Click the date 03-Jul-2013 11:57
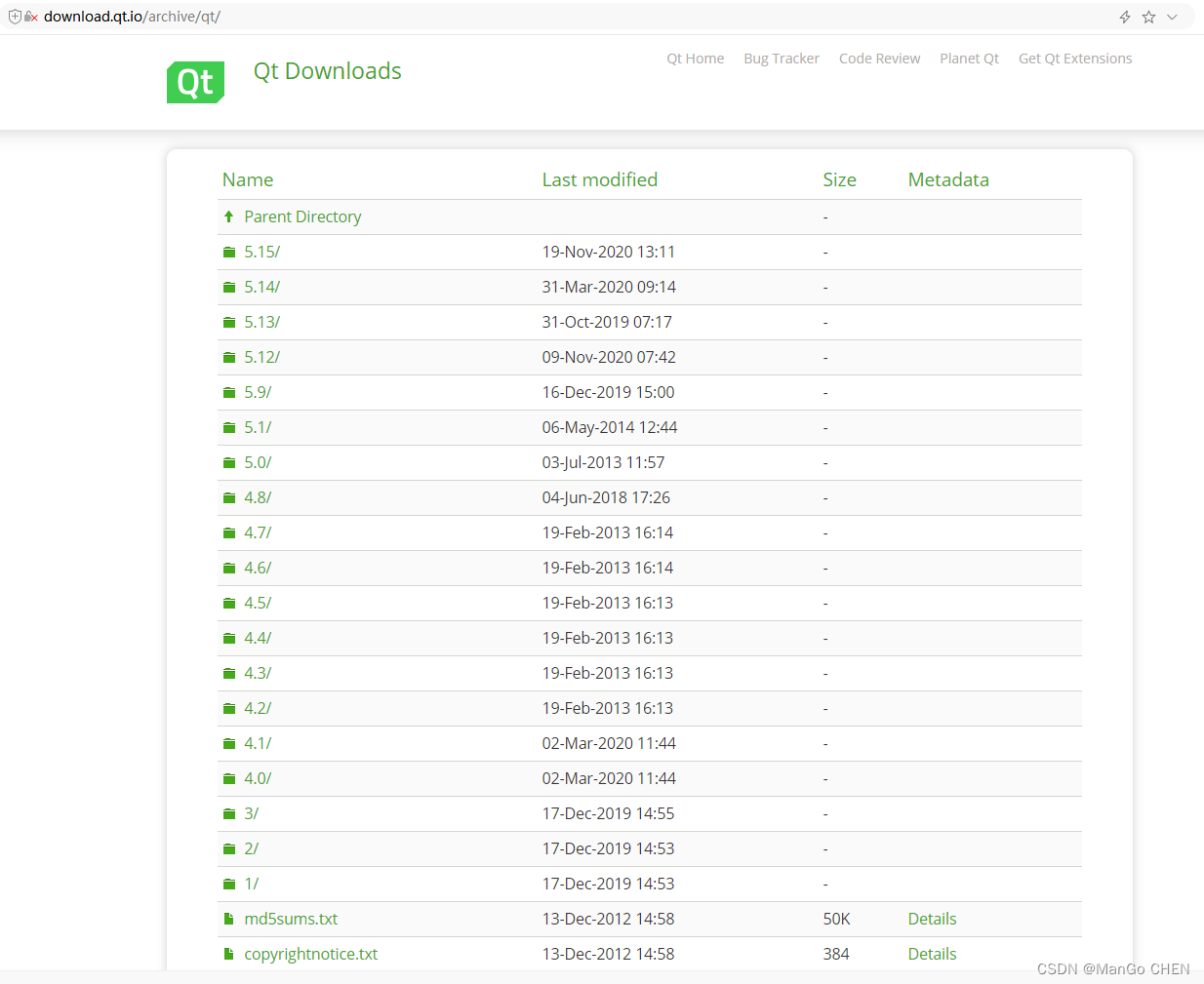Viewport: 1204px width, 984px height. 603,462
